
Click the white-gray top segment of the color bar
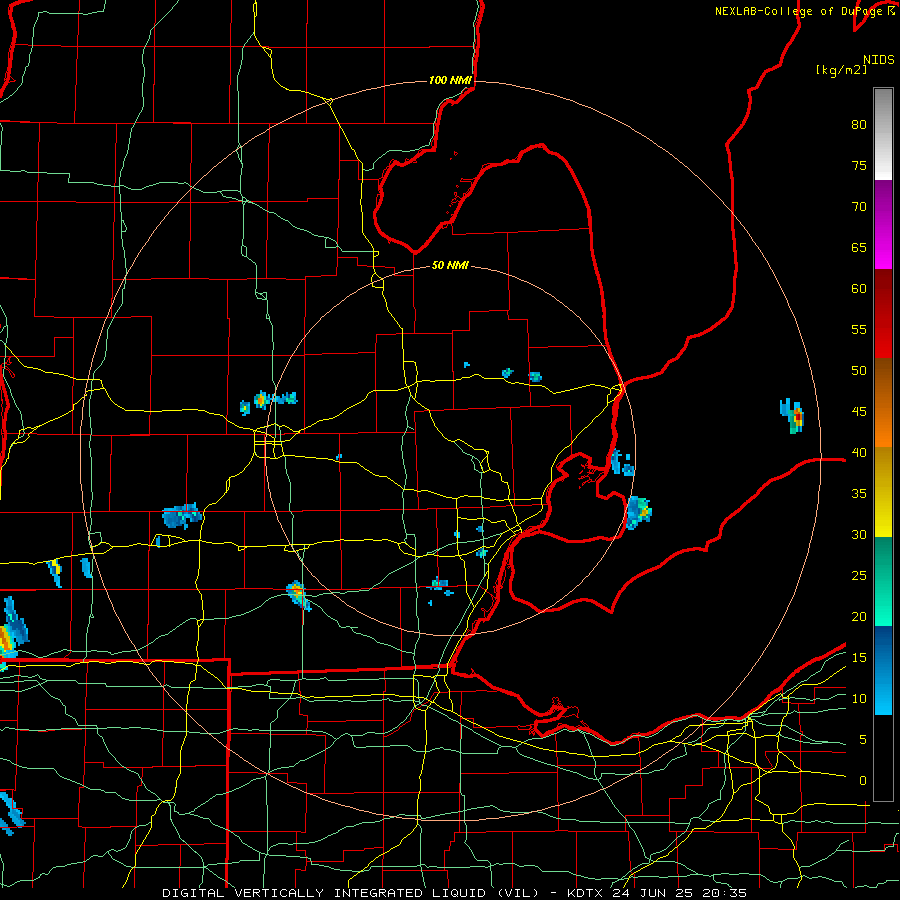tap(883, 134)
